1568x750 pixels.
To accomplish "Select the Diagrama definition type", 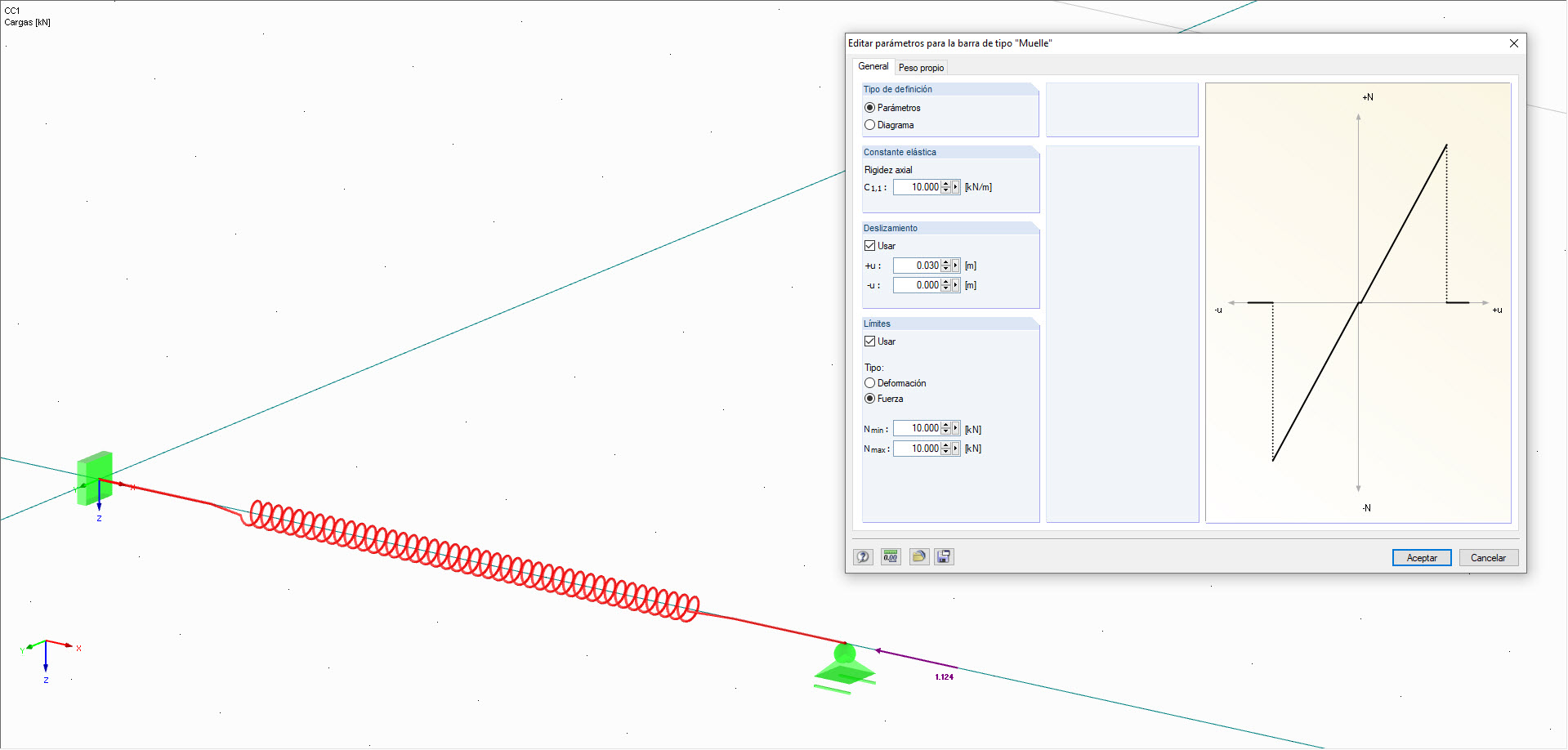I will click(870, 124).
